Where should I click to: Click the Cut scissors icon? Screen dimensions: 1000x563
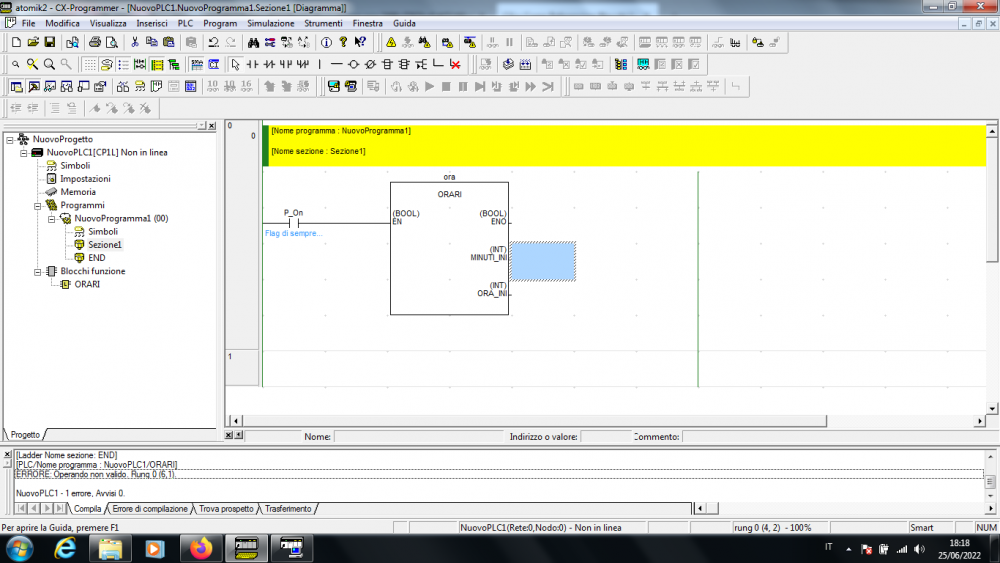point(134,42)
